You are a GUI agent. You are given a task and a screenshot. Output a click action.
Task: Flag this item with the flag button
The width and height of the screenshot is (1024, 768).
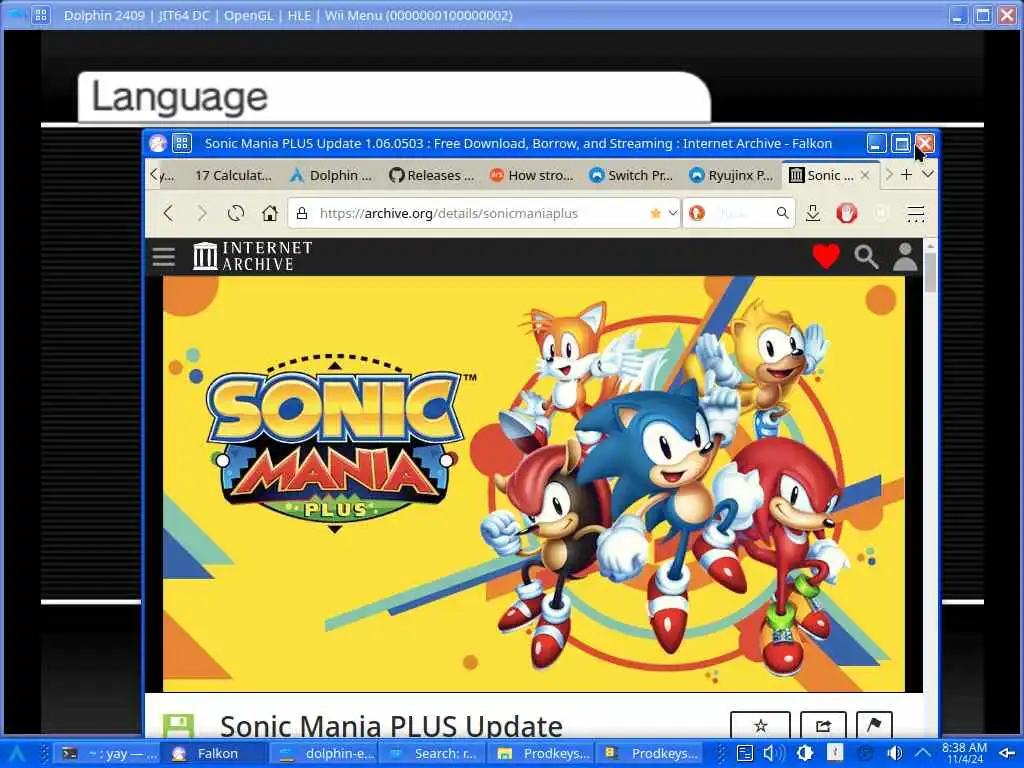click(874, 725)
